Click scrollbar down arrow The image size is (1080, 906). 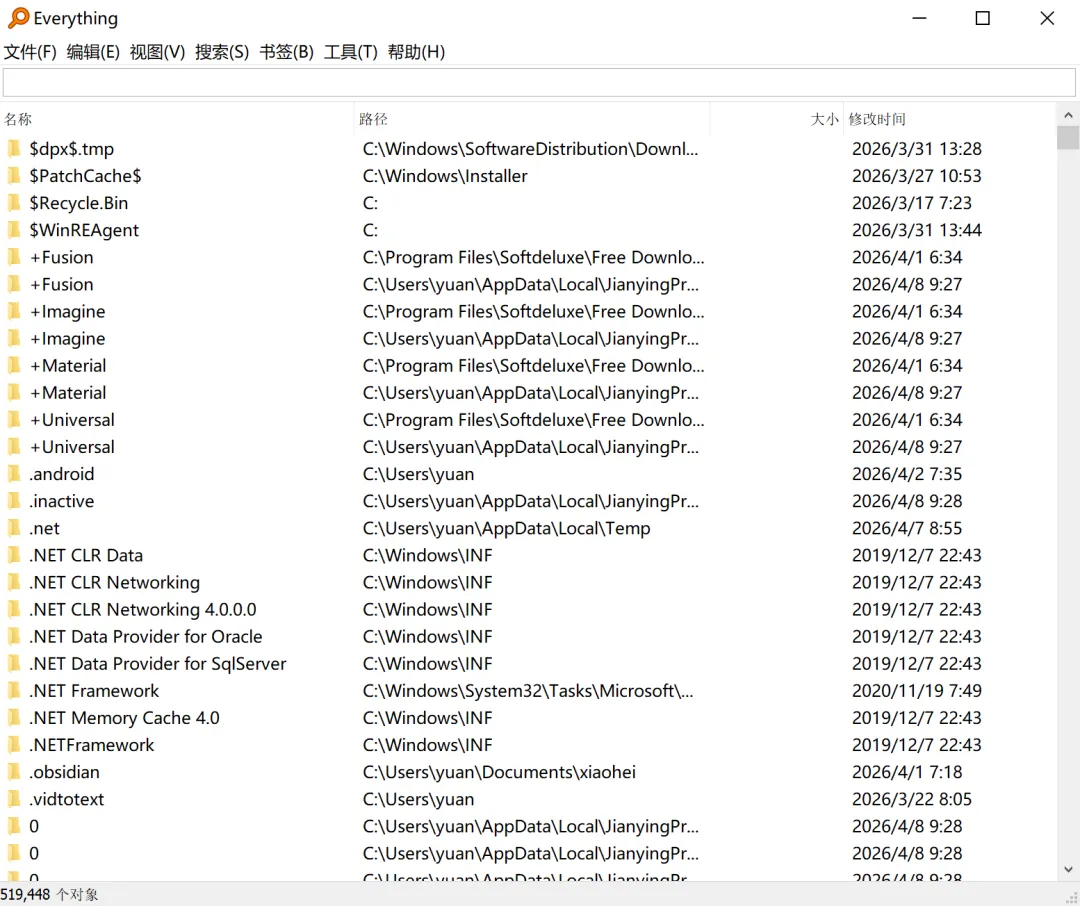pos(1068,869)
